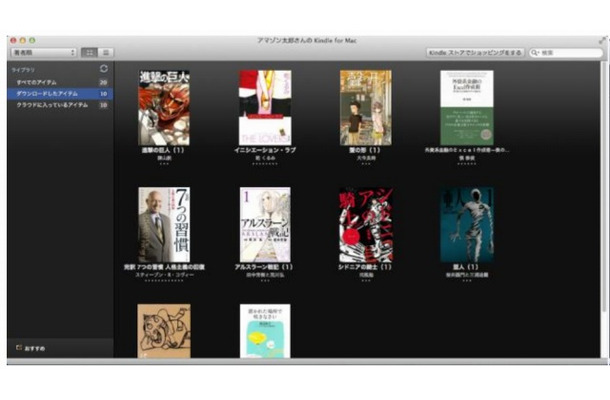Click the item count badge for すべてのアイテム
This screenshot has width=610, height=400.
pyautogui.click(x=103, y=82)
